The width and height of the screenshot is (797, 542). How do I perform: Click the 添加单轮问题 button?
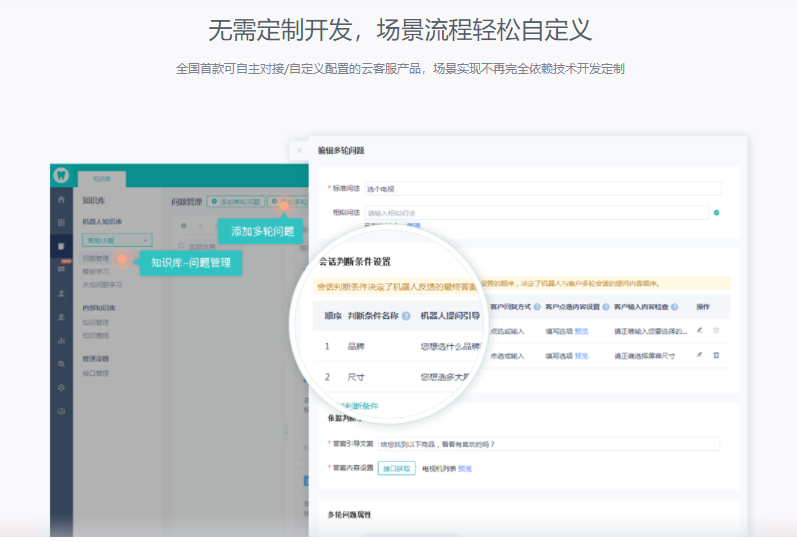pyautogui.click(x=234, y=201)
